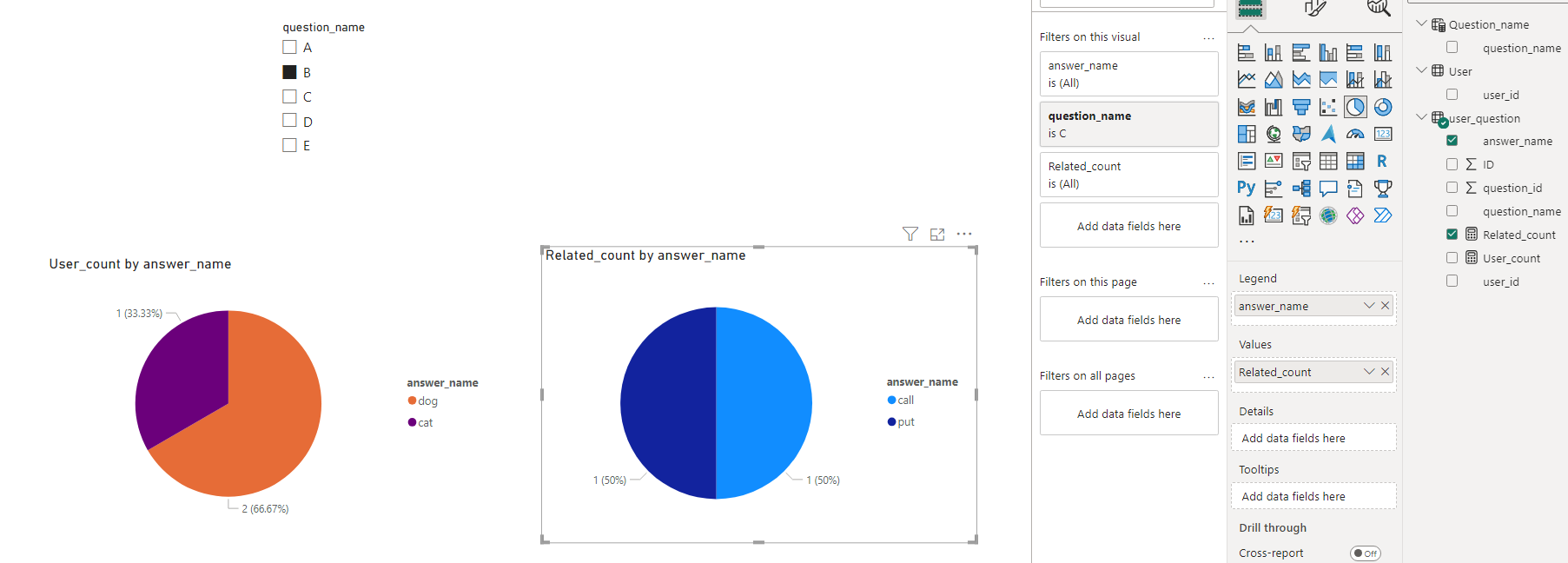Check slicer option A
This screenshot has width=1568, height=563.
coord(289,47)
